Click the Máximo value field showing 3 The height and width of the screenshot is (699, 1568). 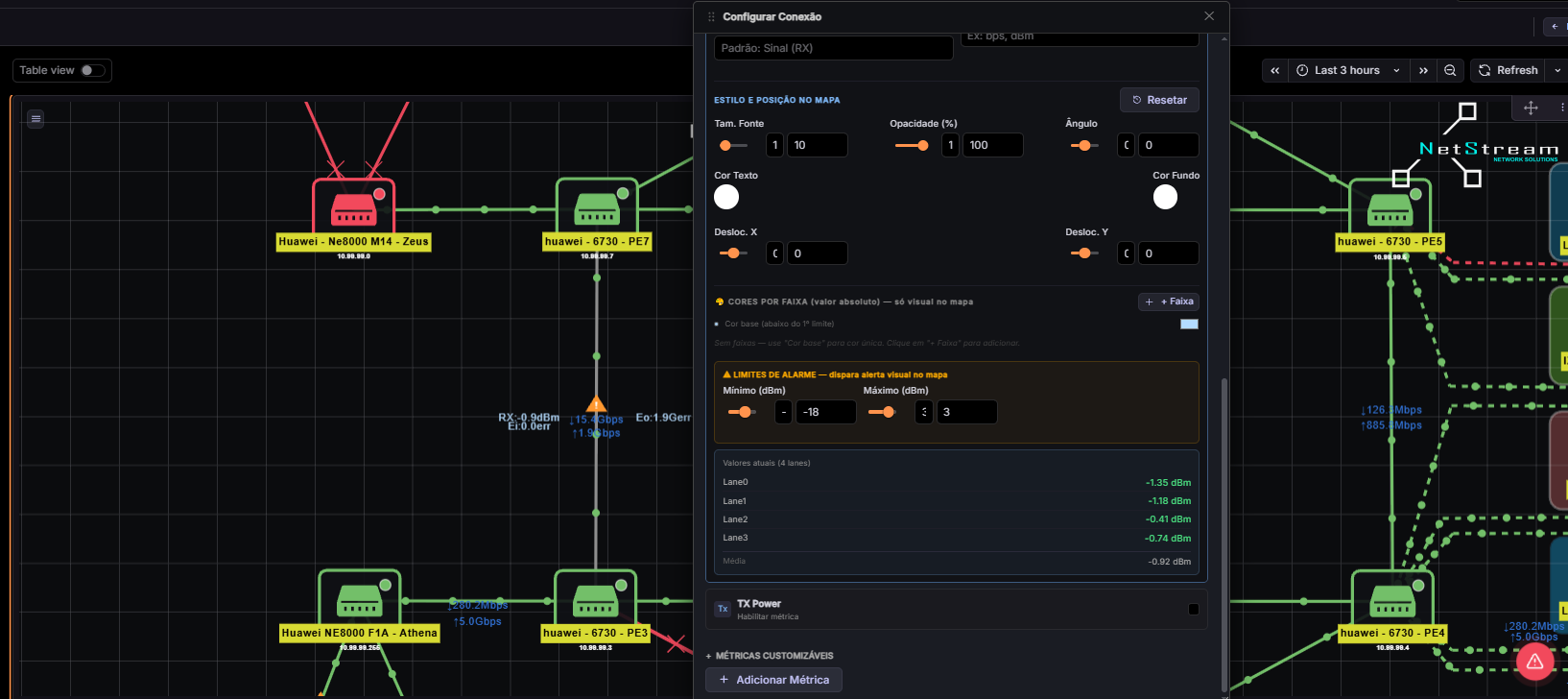tap(967, 412)
